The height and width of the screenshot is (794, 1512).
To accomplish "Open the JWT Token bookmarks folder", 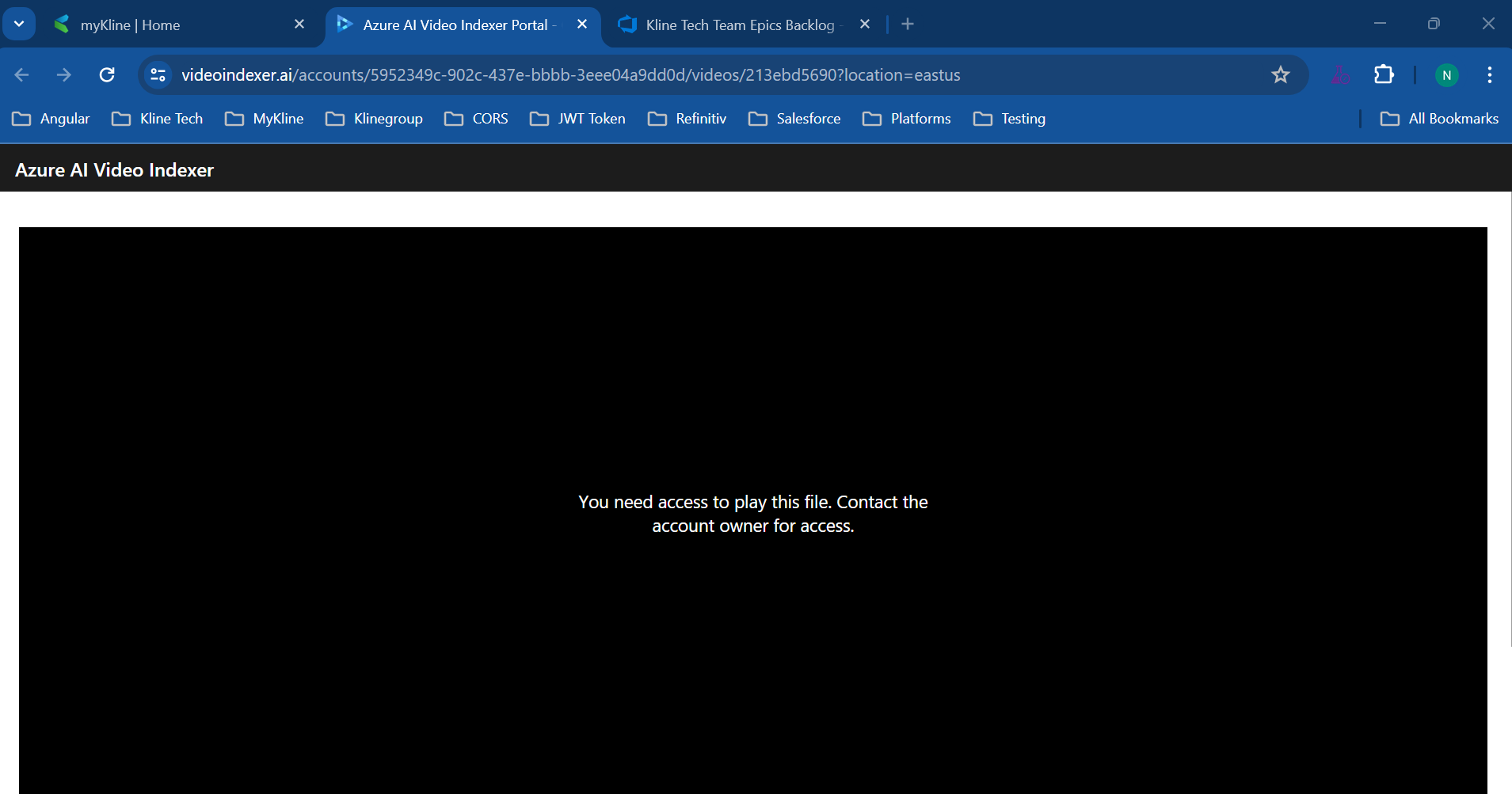I will point(577,119).
